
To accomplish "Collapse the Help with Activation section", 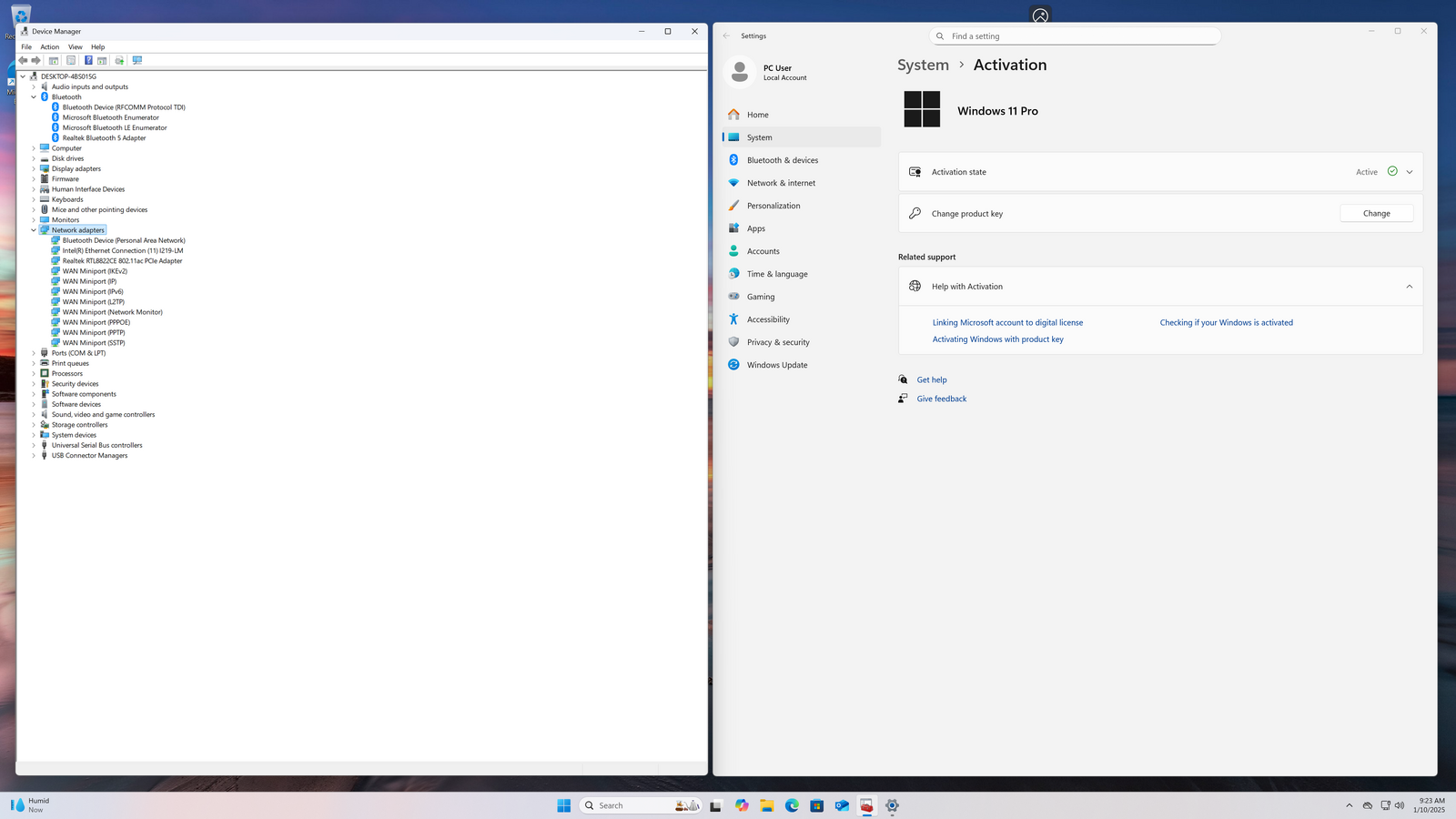I will pyautogui.click(x=1409, y=287).
